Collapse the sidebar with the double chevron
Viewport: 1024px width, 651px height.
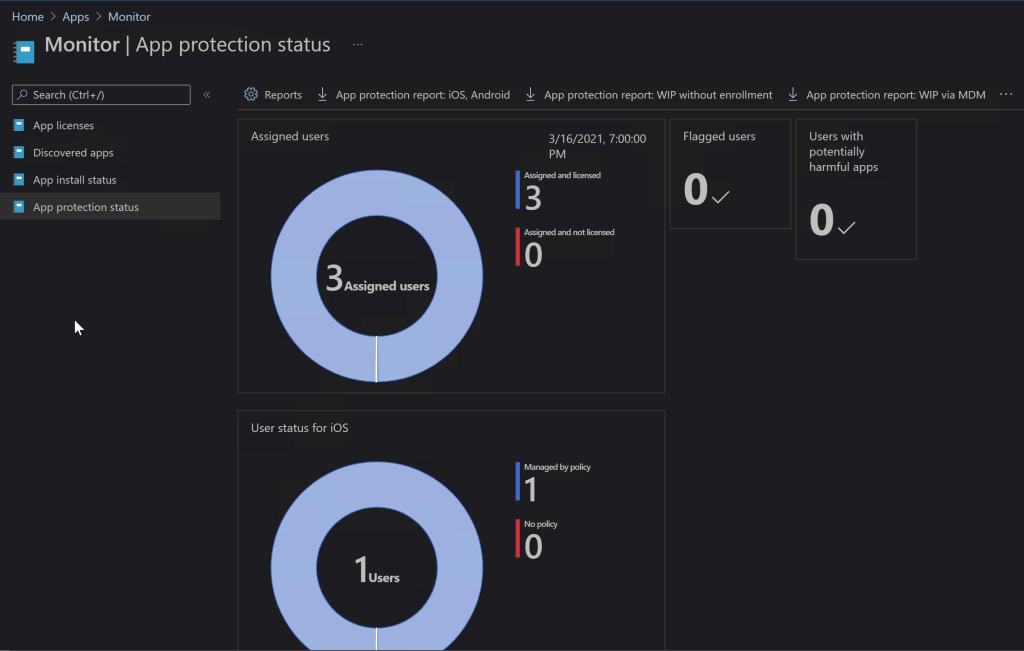coord(207,95)
